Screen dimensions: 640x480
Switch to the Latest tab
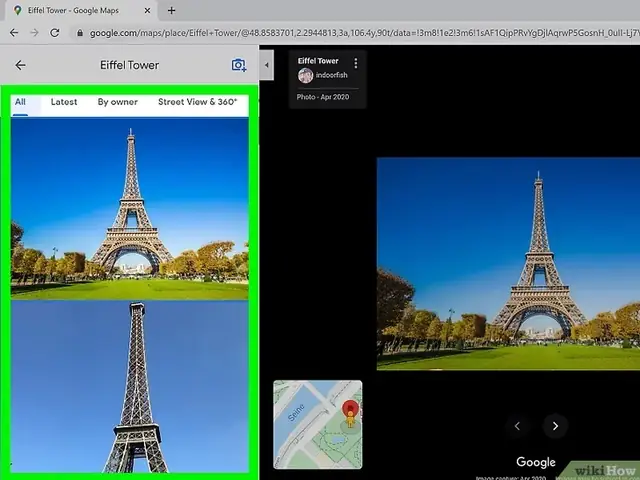(64, 102)
